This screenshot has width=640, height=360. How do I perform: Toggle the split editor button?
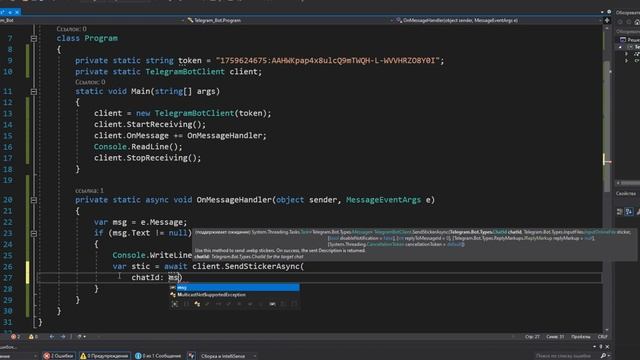pyautogui.click(x=607, y=20)
